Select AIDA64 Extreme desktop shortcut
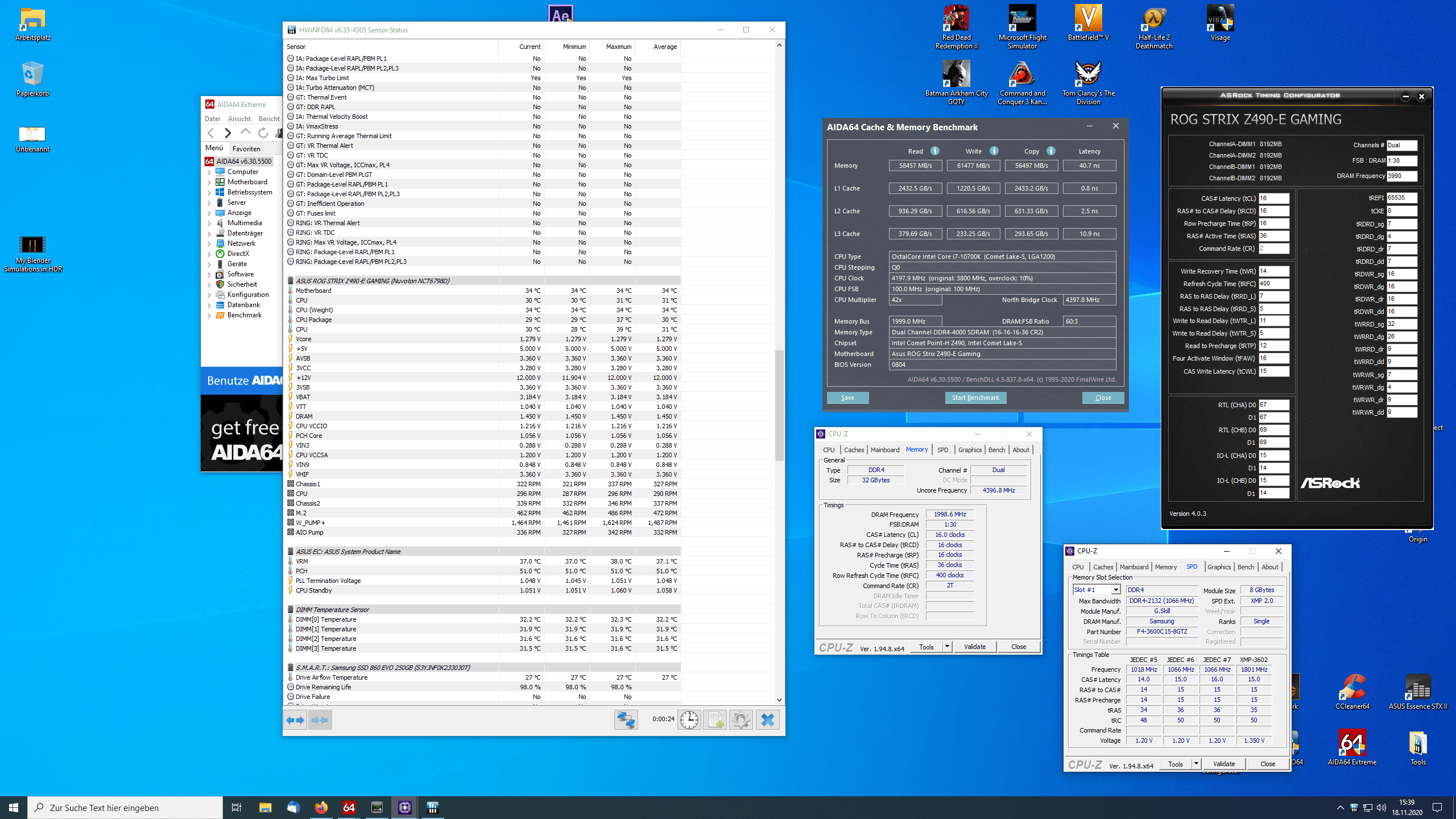This screenshot has height=819, width=1456. (x=1352, y=747)
